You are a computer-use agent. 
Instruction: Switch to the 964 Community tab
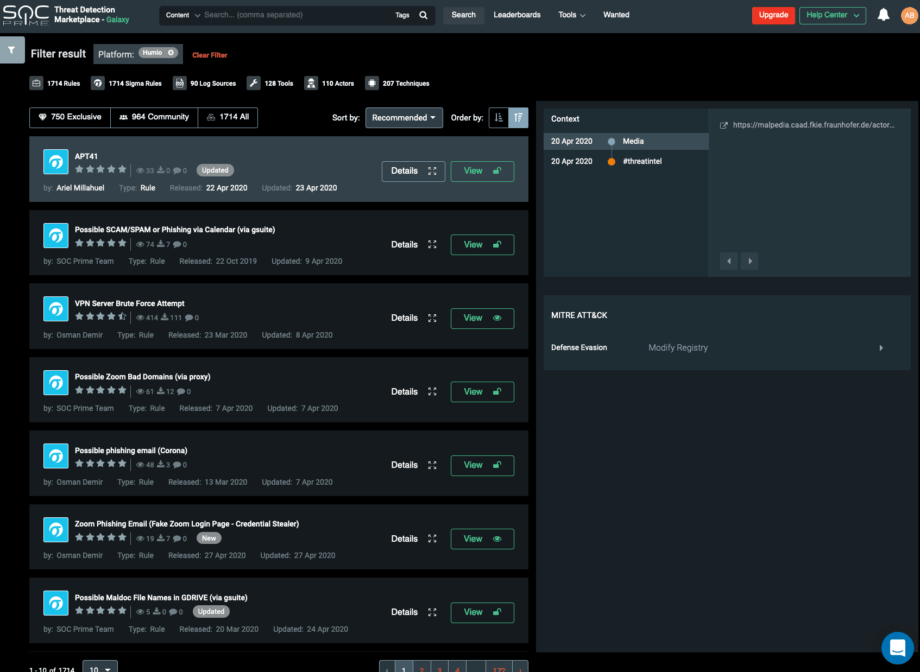tap(154, 117)
